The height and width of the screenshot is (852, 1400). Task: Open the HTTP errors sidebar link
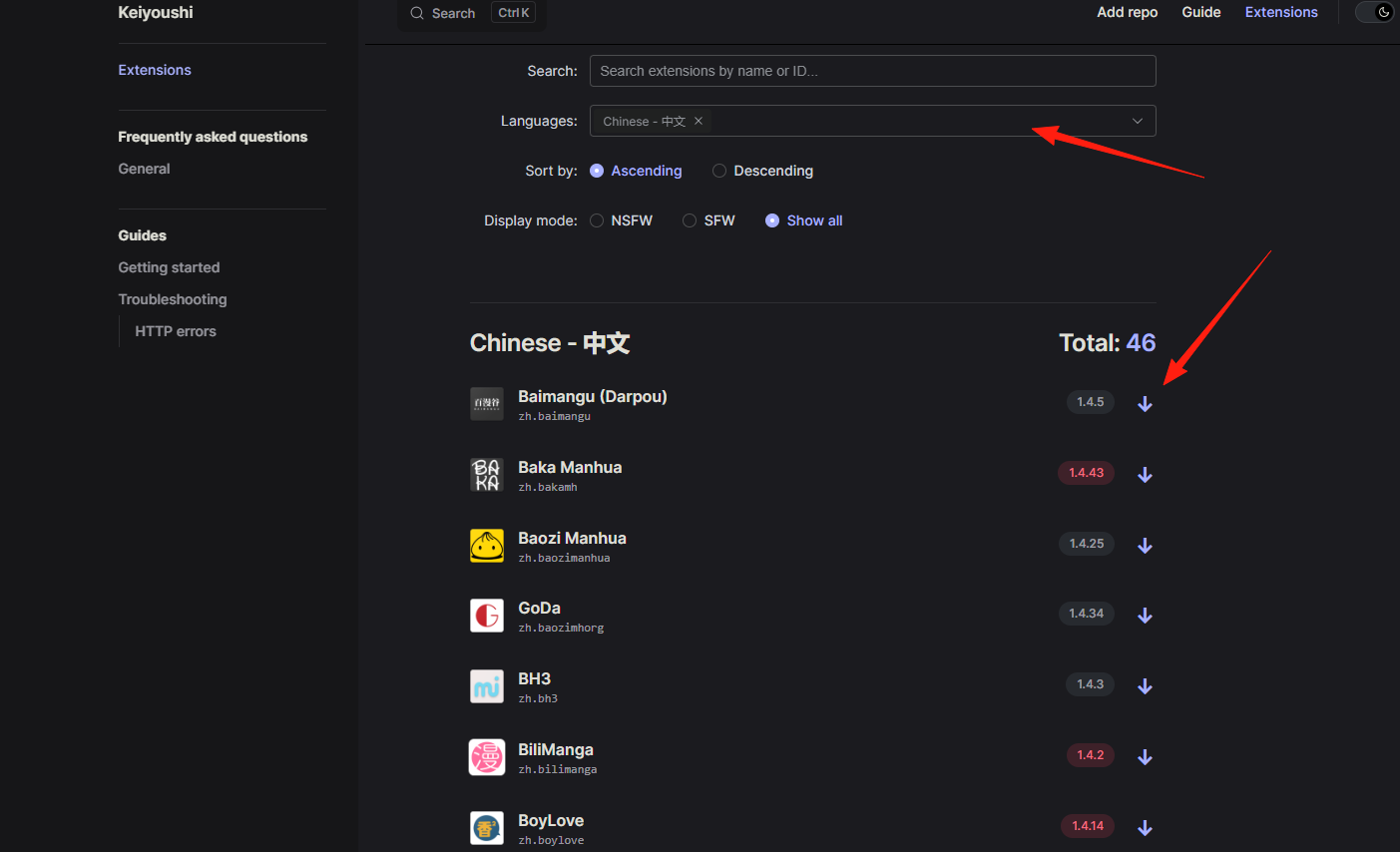[176, 331]
